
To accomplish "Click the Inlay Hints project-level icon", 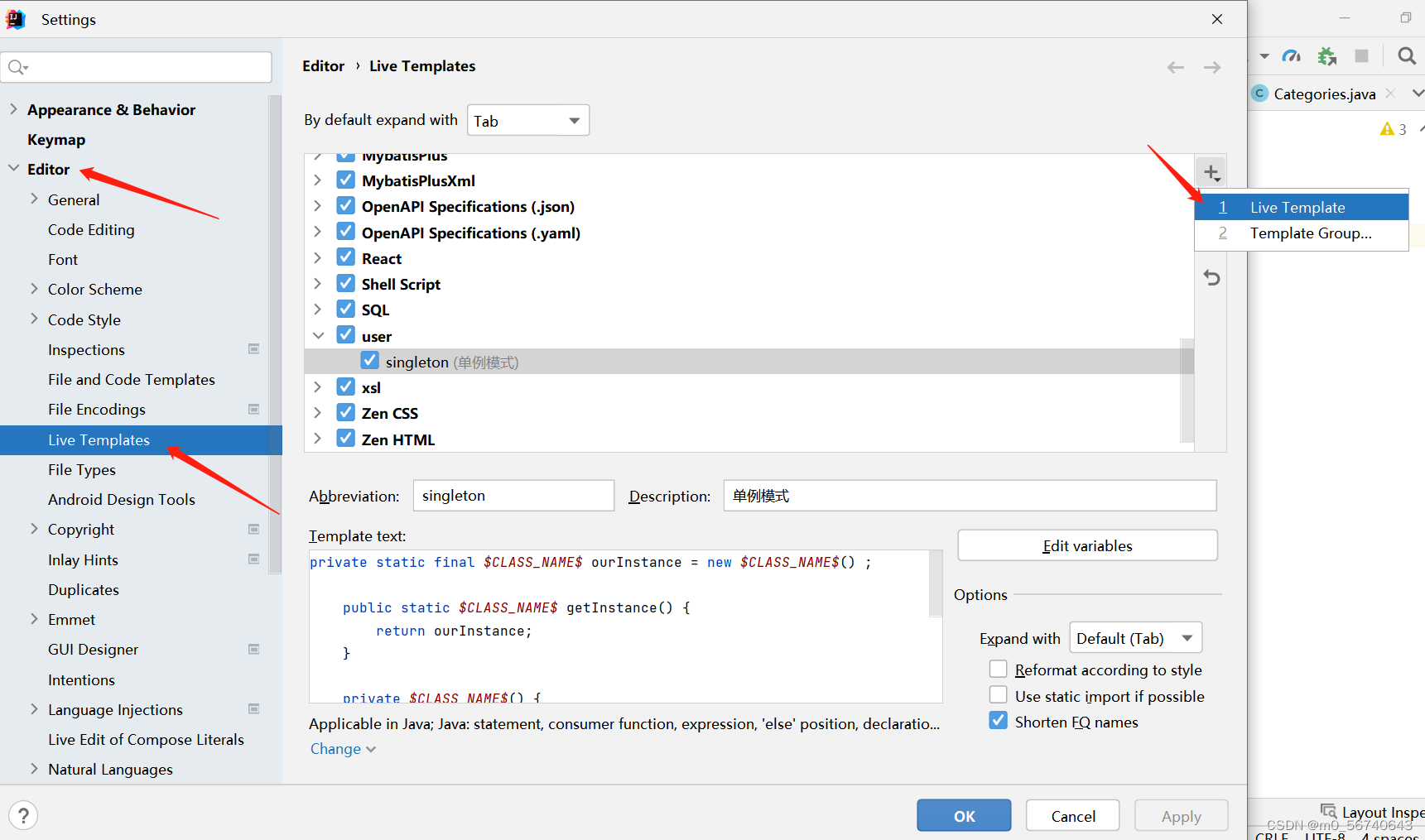I will click(x=254, y=559).
